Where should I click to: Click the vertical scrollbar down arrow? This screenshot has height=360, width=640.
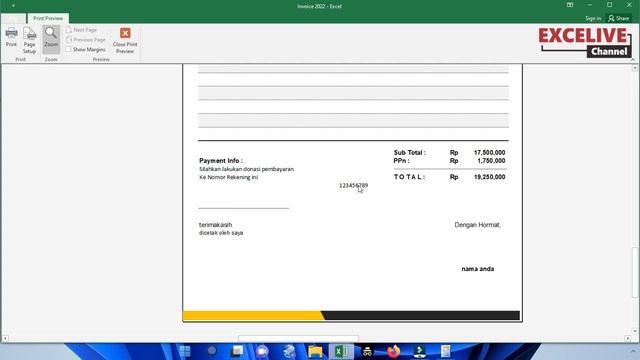[635, 331]
